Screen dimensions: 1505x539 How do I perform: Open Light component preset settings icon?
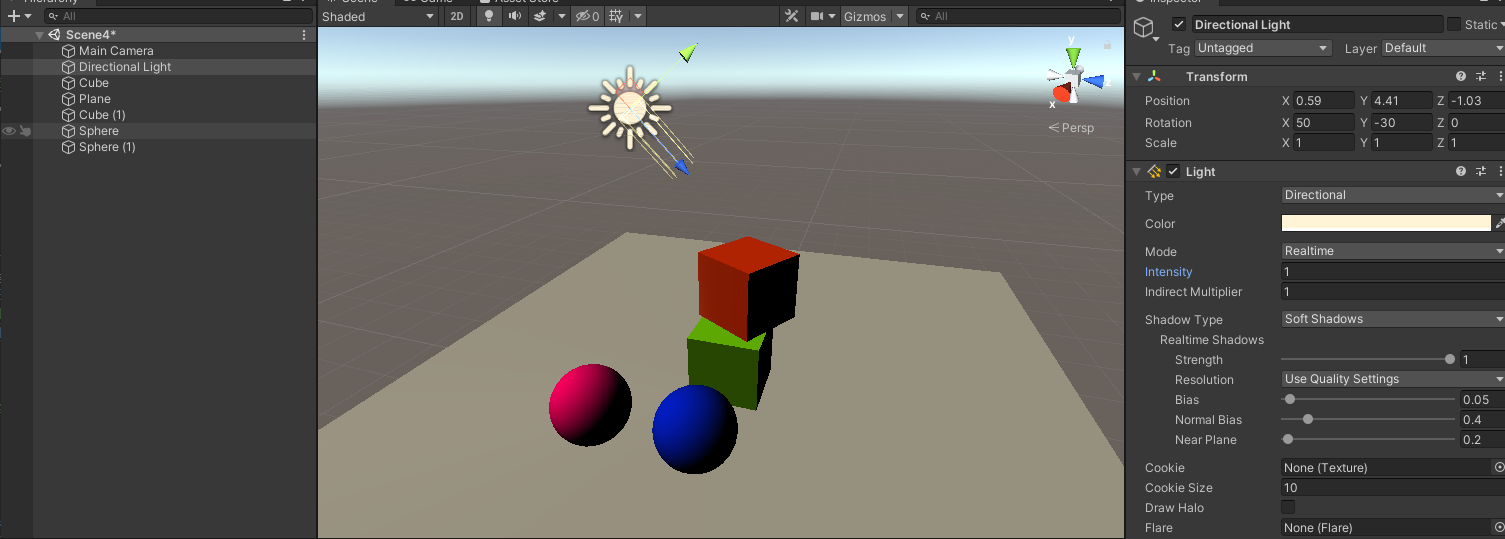1481,172
